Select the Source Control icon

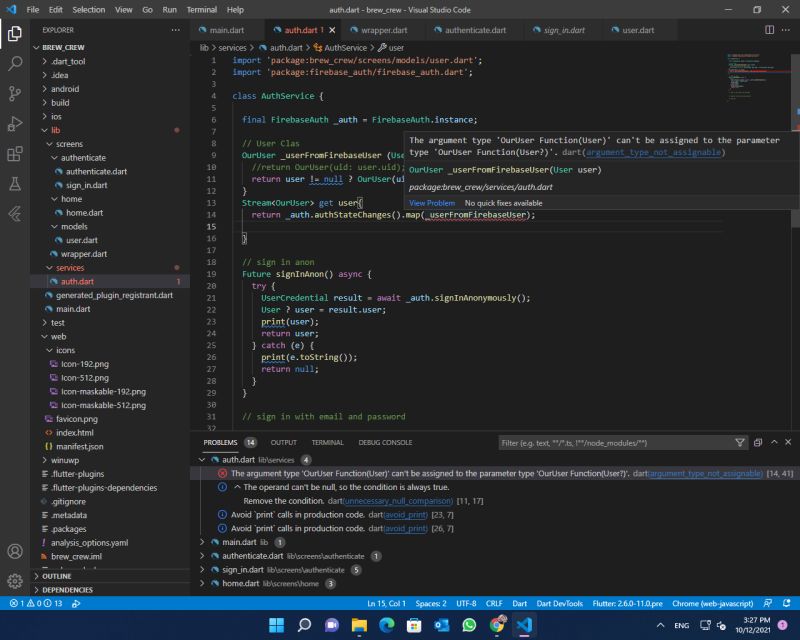pyautogui.click(x=13, y=92)
